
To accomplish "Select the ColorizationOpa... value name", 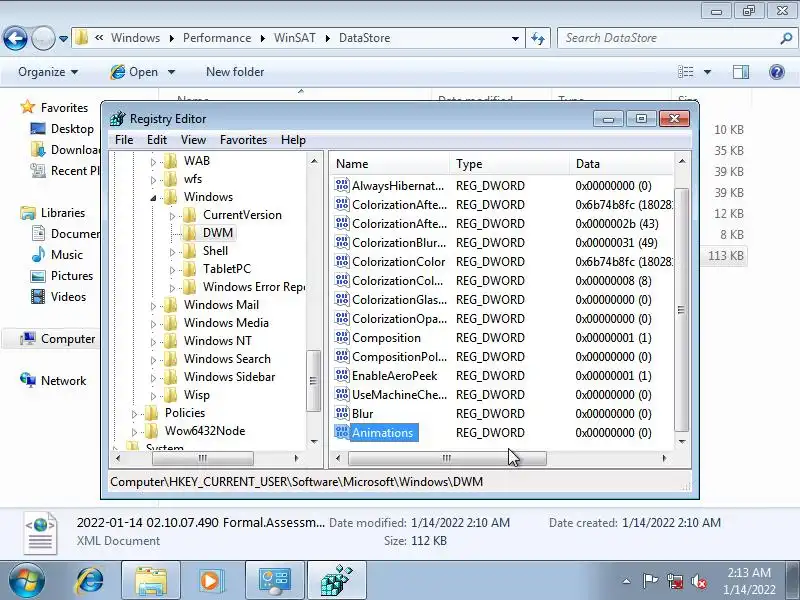I will [x=399, y=319].
